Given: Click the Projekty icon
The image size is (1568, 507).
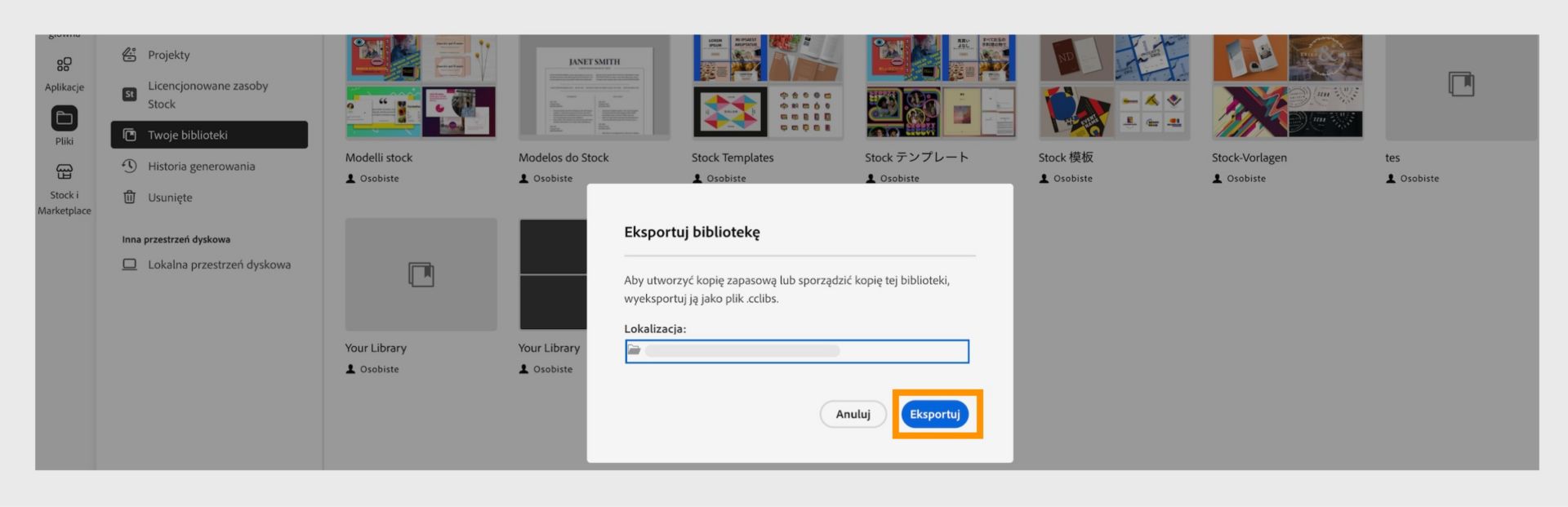Looking at the screenshot, I should point(129,55).
